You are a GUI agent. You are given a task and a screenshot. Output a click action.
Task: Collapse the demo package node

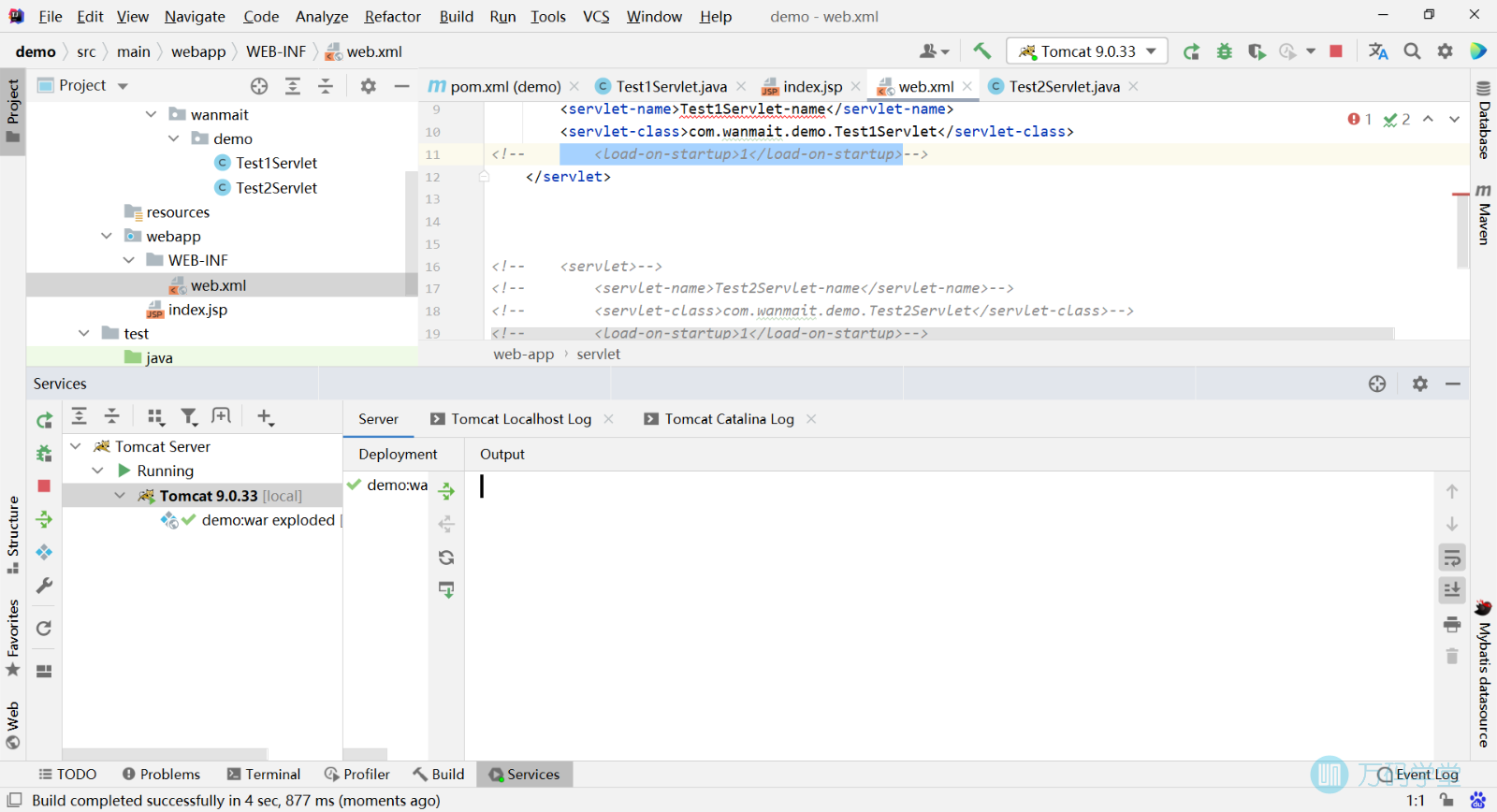tap(173, 138)
